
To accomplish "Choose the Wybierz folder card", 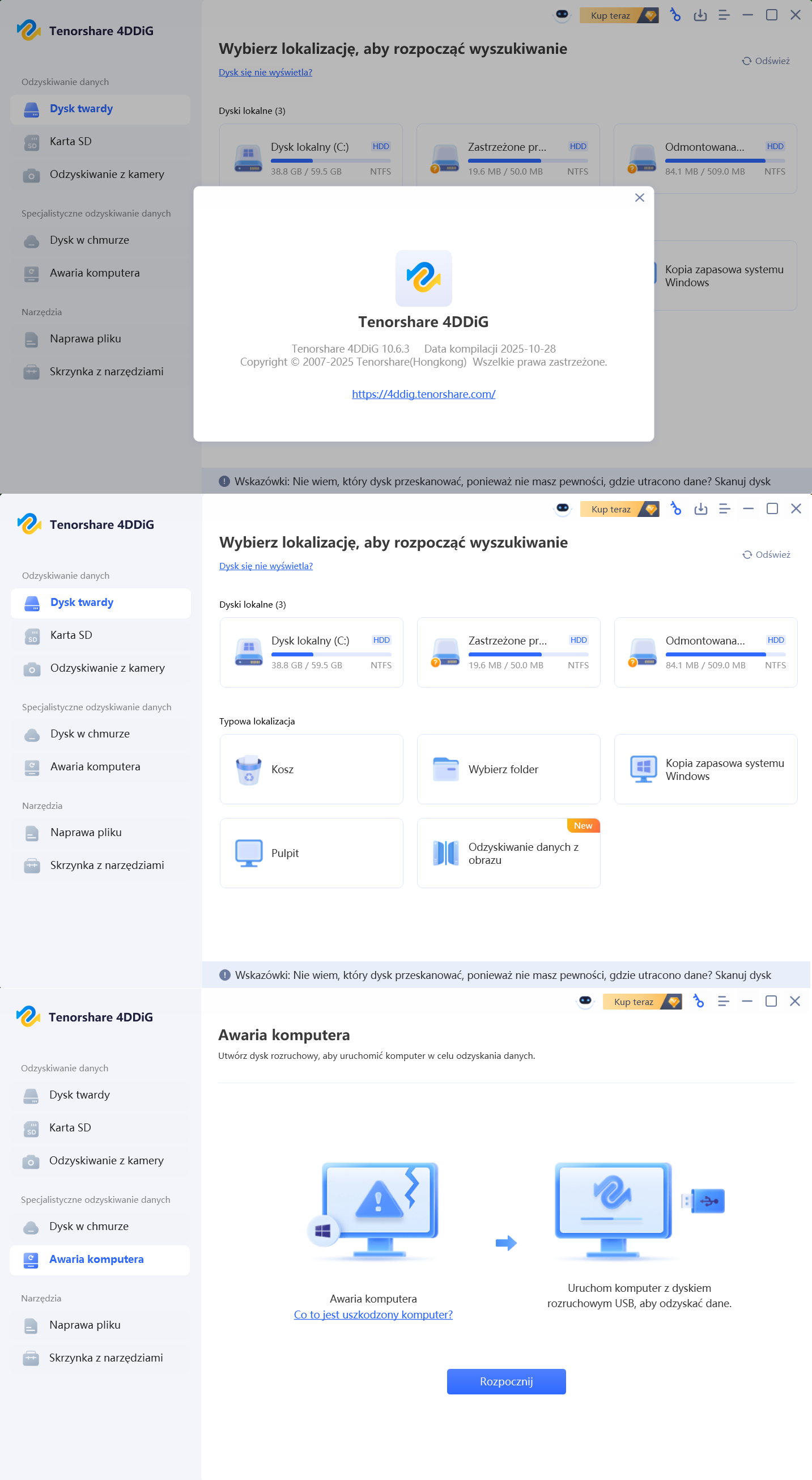I will (x=508, y=769).
